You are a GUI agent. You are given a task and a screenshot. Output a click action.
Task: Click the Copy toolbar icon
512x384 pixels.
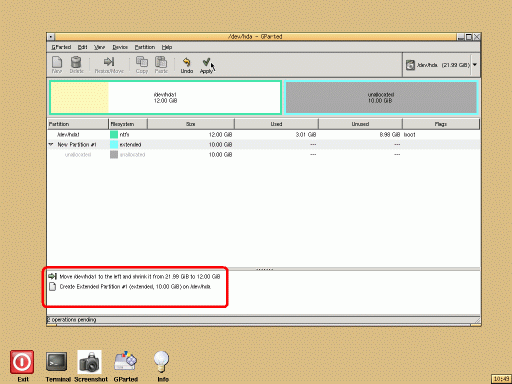tap(142, 65)
